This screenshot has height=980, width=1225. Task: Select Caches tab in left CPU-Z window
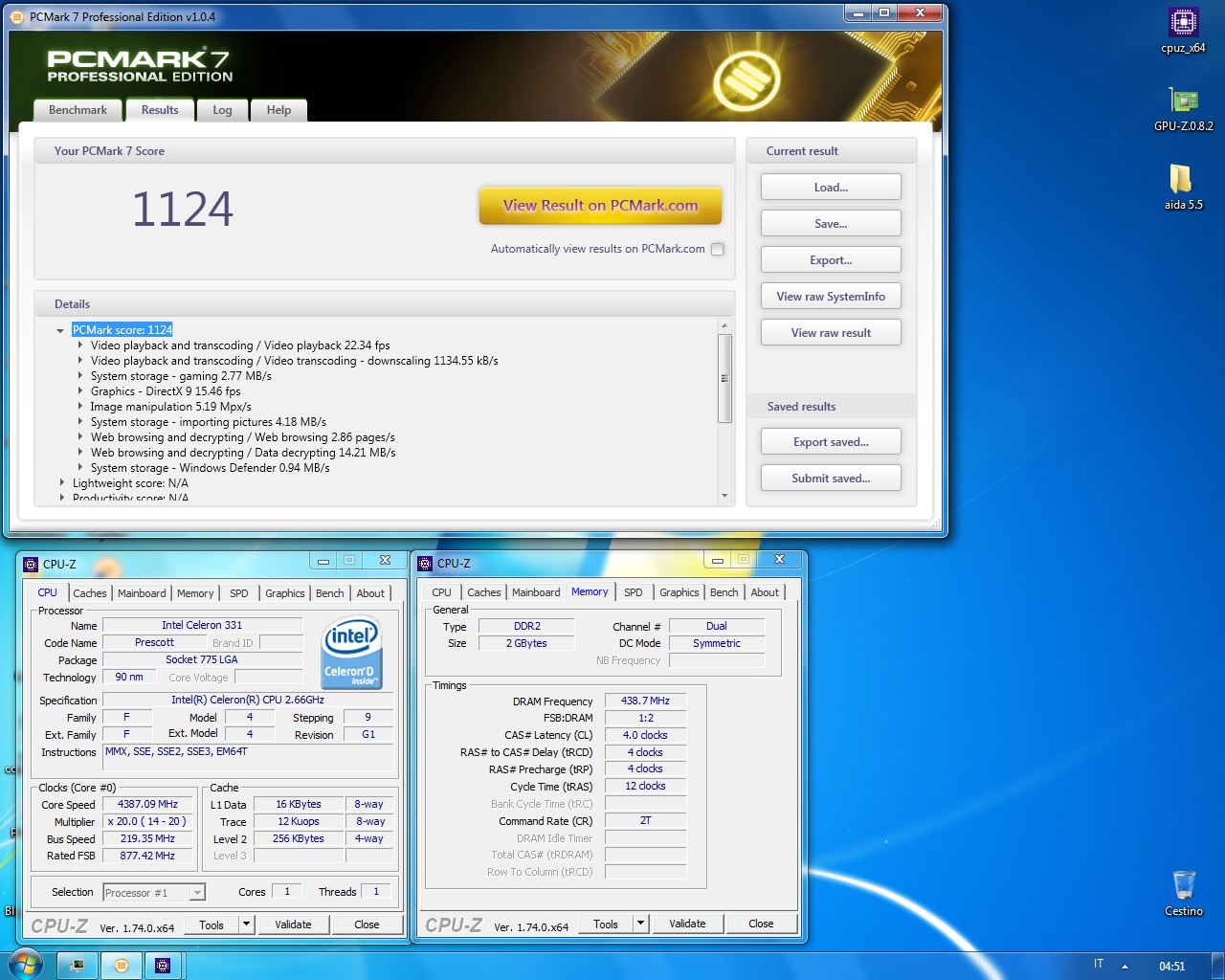point(90,593)
